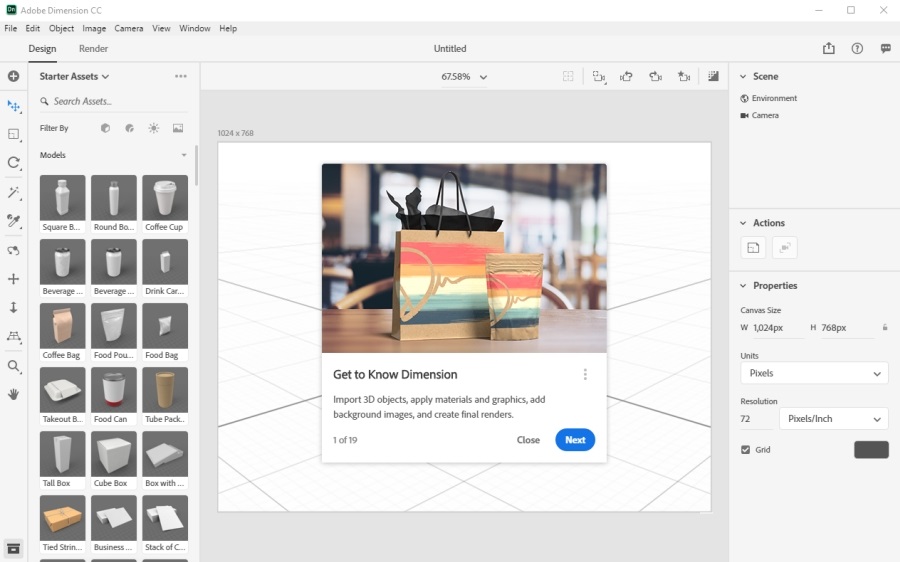Select the Zoom tool in toolbar

14,366
